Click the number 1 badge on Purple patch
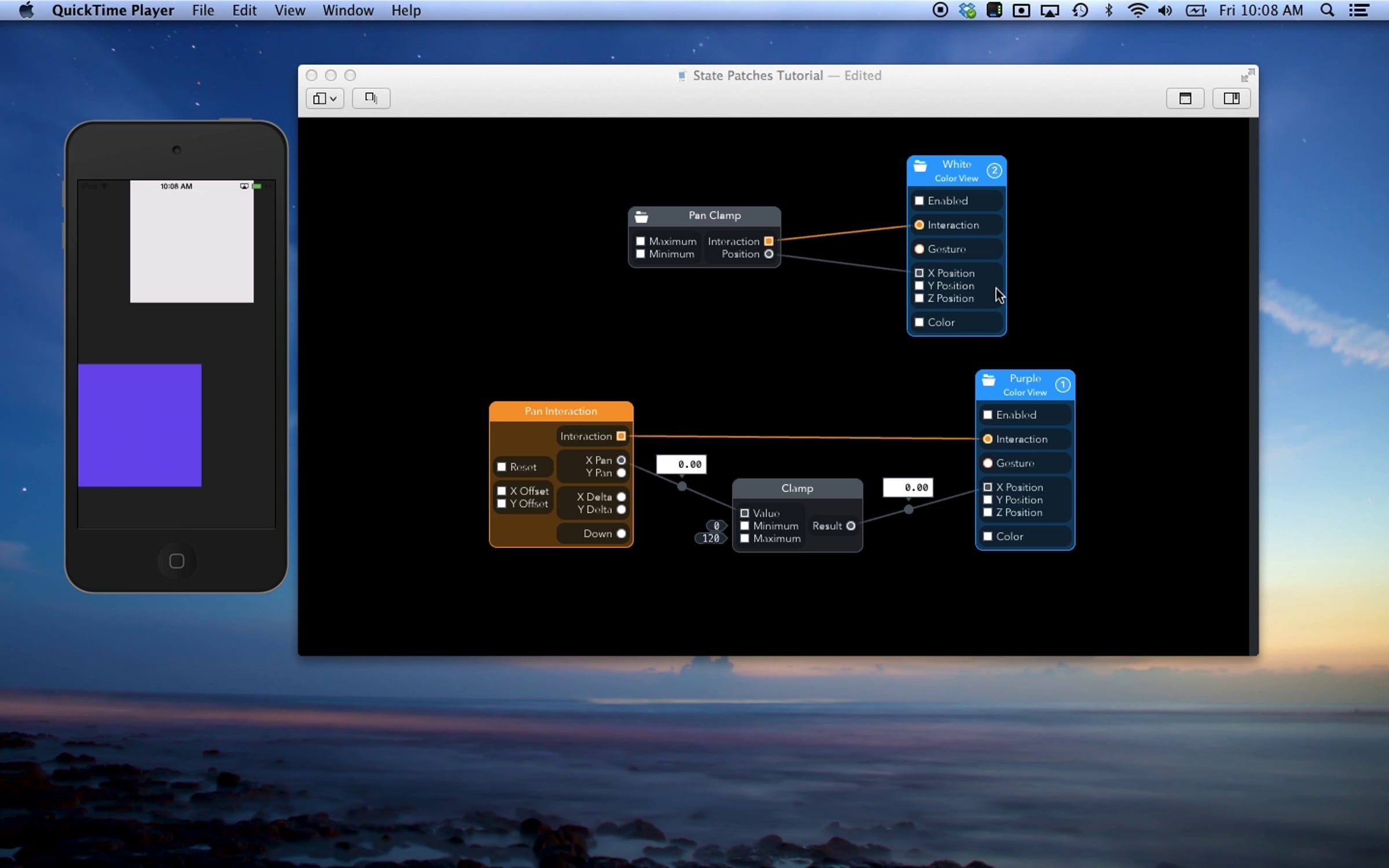The height and width of the screenshot is (868, 1389). [1062, 385]
